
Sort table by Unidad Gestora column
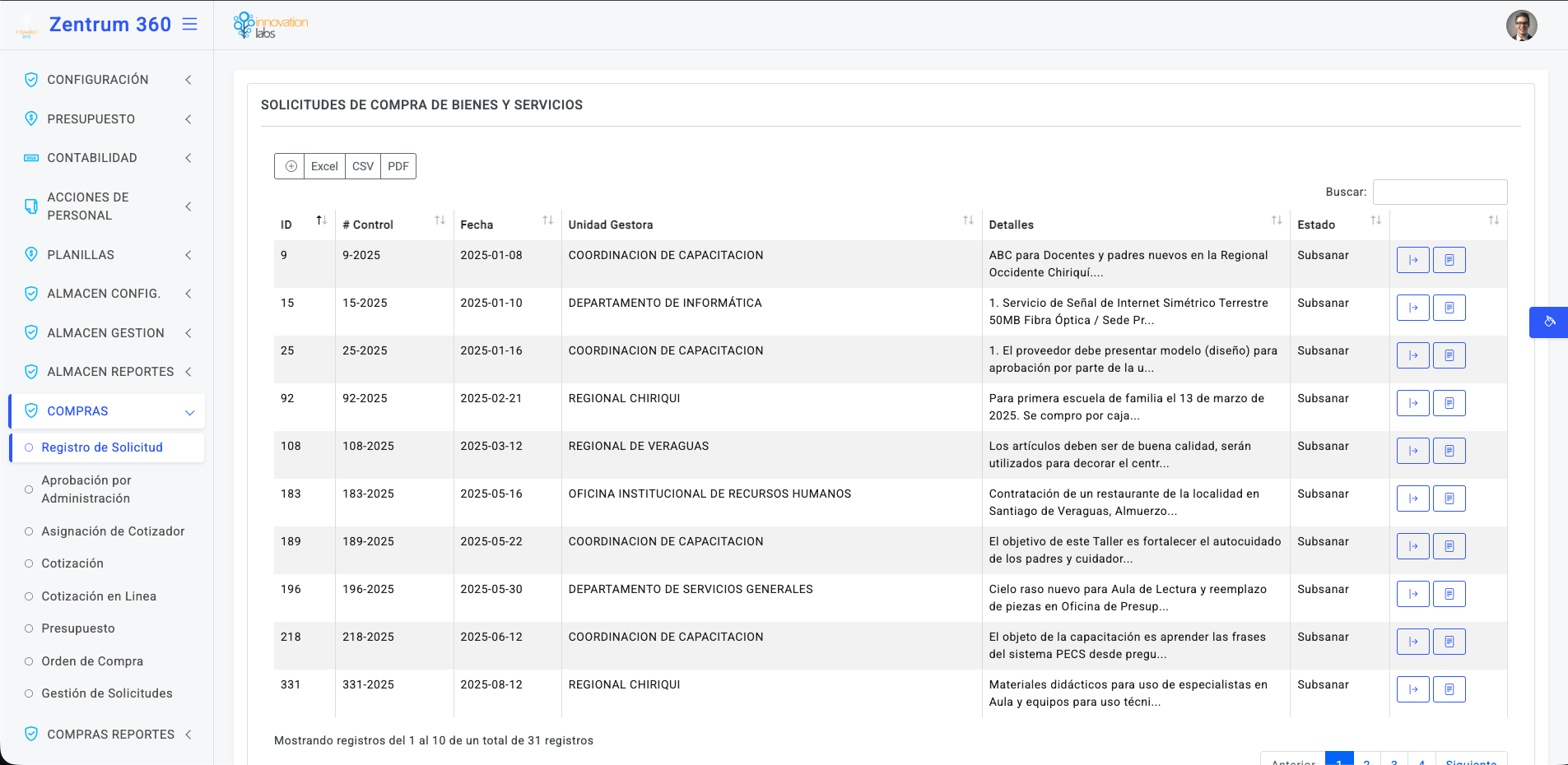[x=771, y=225]
